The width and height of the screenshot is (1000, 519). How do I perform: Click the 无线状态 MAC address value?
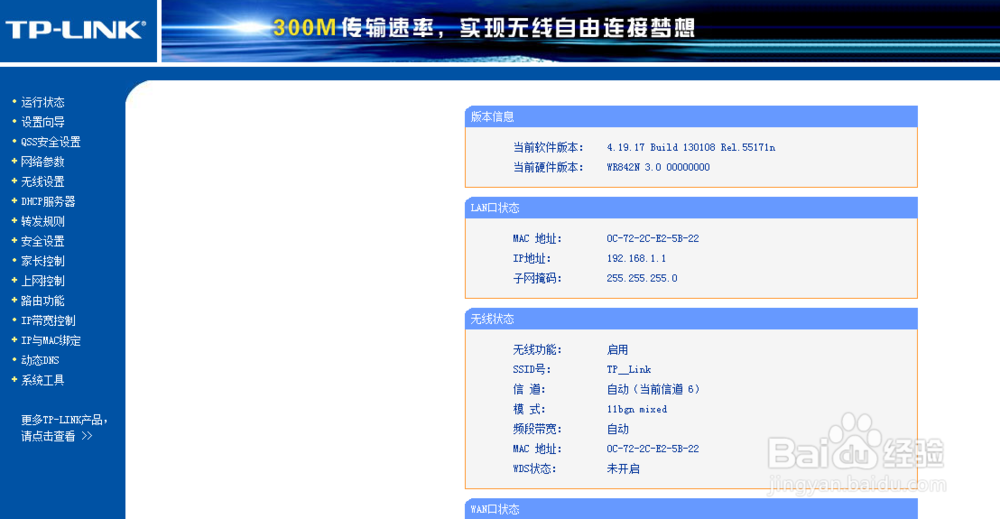coord(652,449)
